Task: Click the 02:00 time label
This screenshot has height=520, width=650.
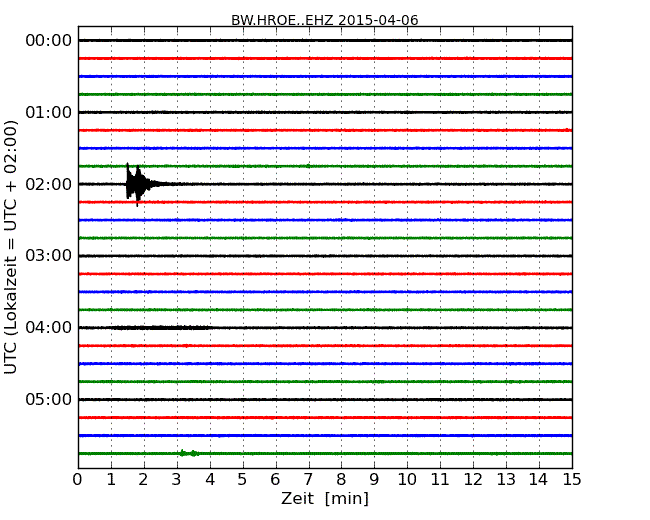Action: click(x=49, y=184)
